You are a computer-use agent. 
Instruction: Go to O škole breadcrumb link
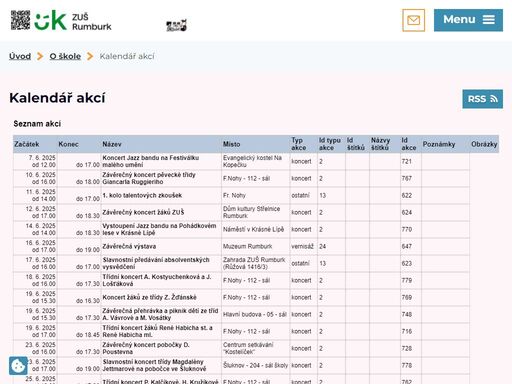tap(65, 56)
